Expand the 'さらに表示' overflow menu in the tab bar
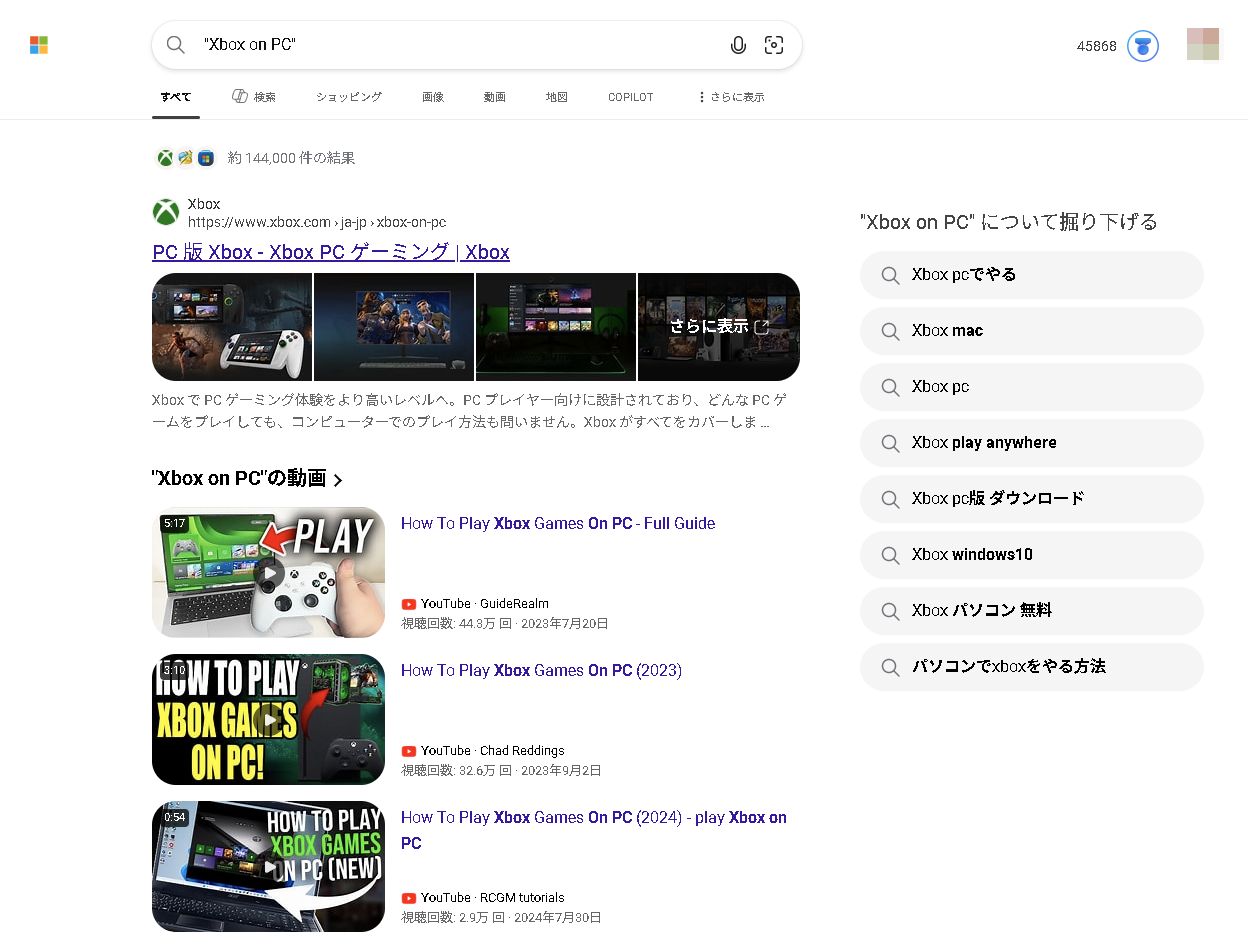Screen dimensions: 1248x946 pos(729,96)
